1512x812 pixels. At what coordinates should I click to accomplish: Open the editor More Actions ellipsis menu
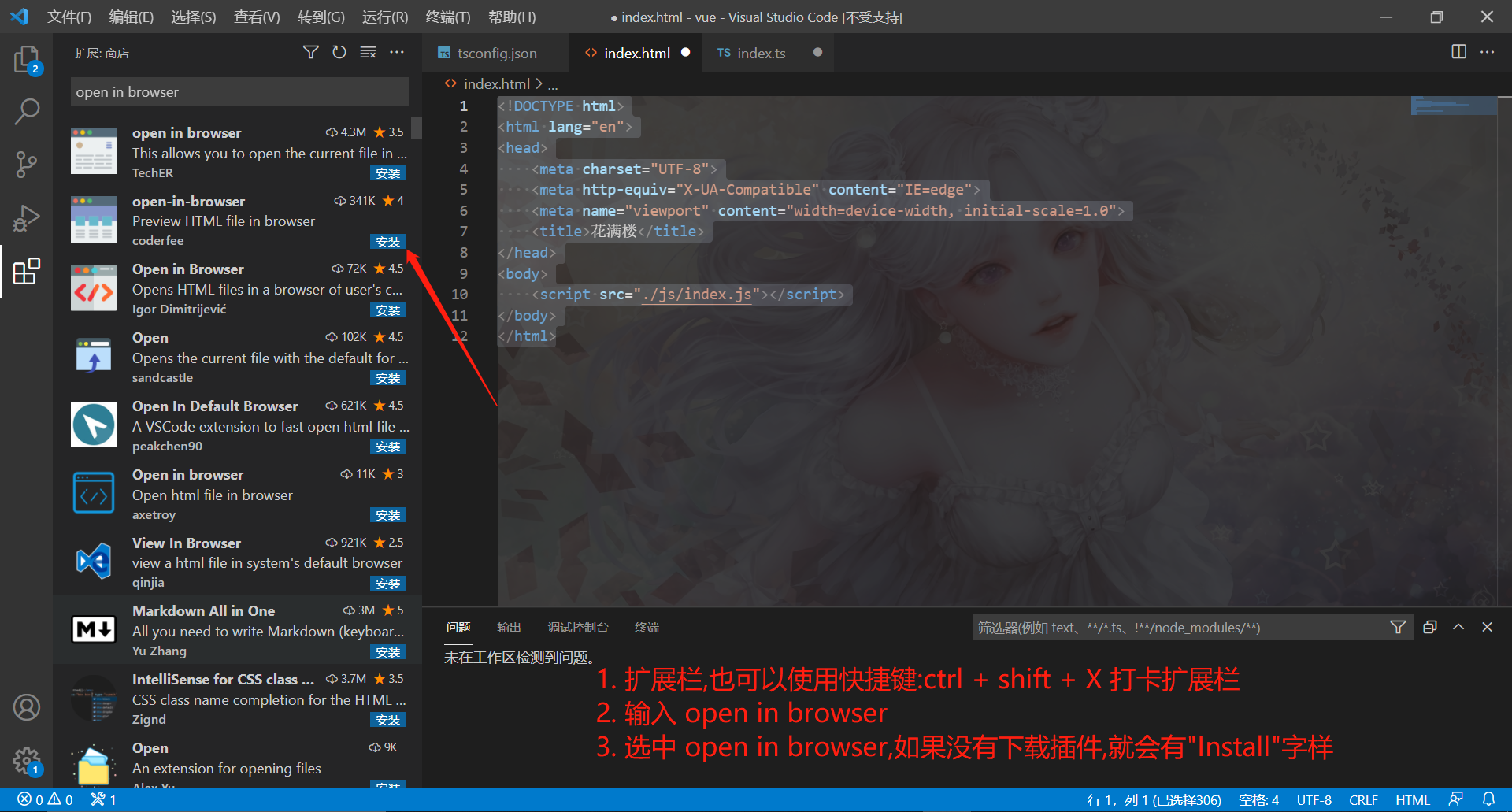tap(1488, 52)
